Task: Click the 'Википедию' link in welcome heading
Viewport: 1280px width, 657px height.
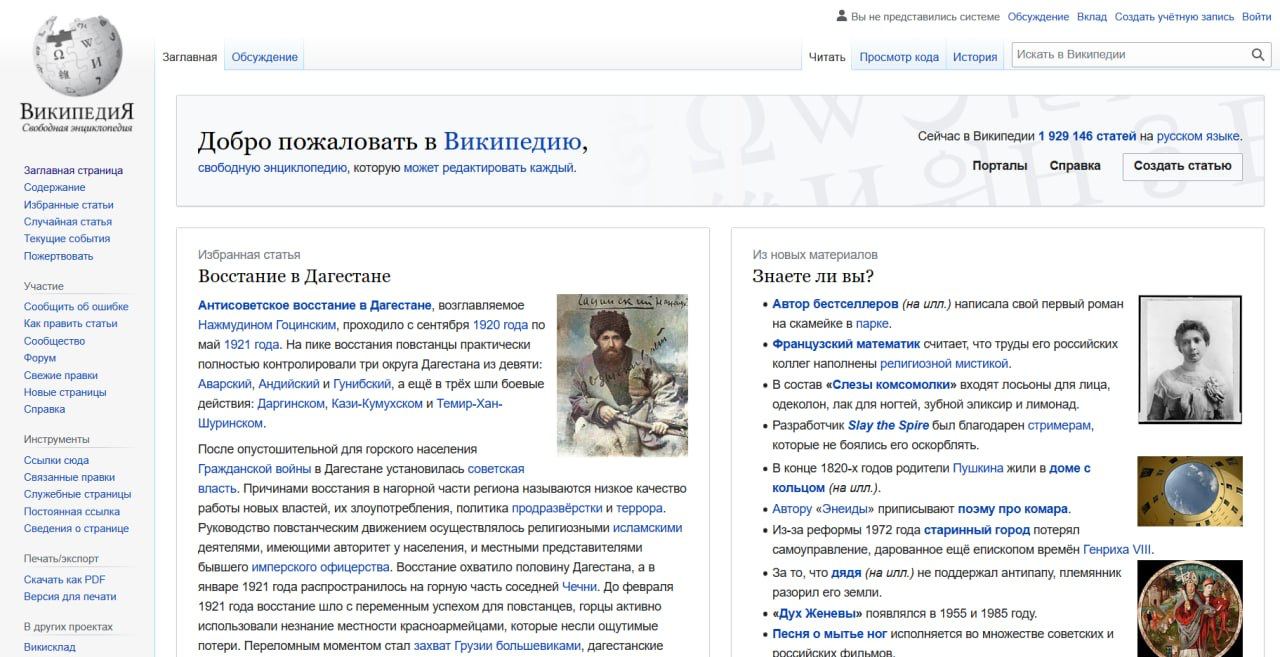Action: 513,141
